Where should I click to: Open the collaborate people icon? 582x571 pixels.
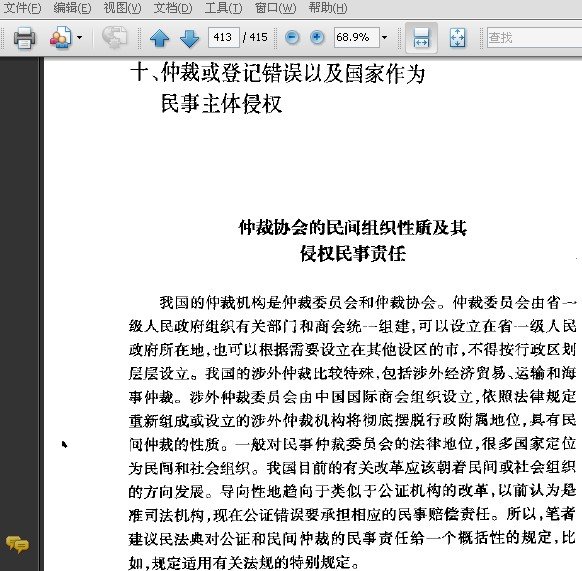click(x=61, y=37)
